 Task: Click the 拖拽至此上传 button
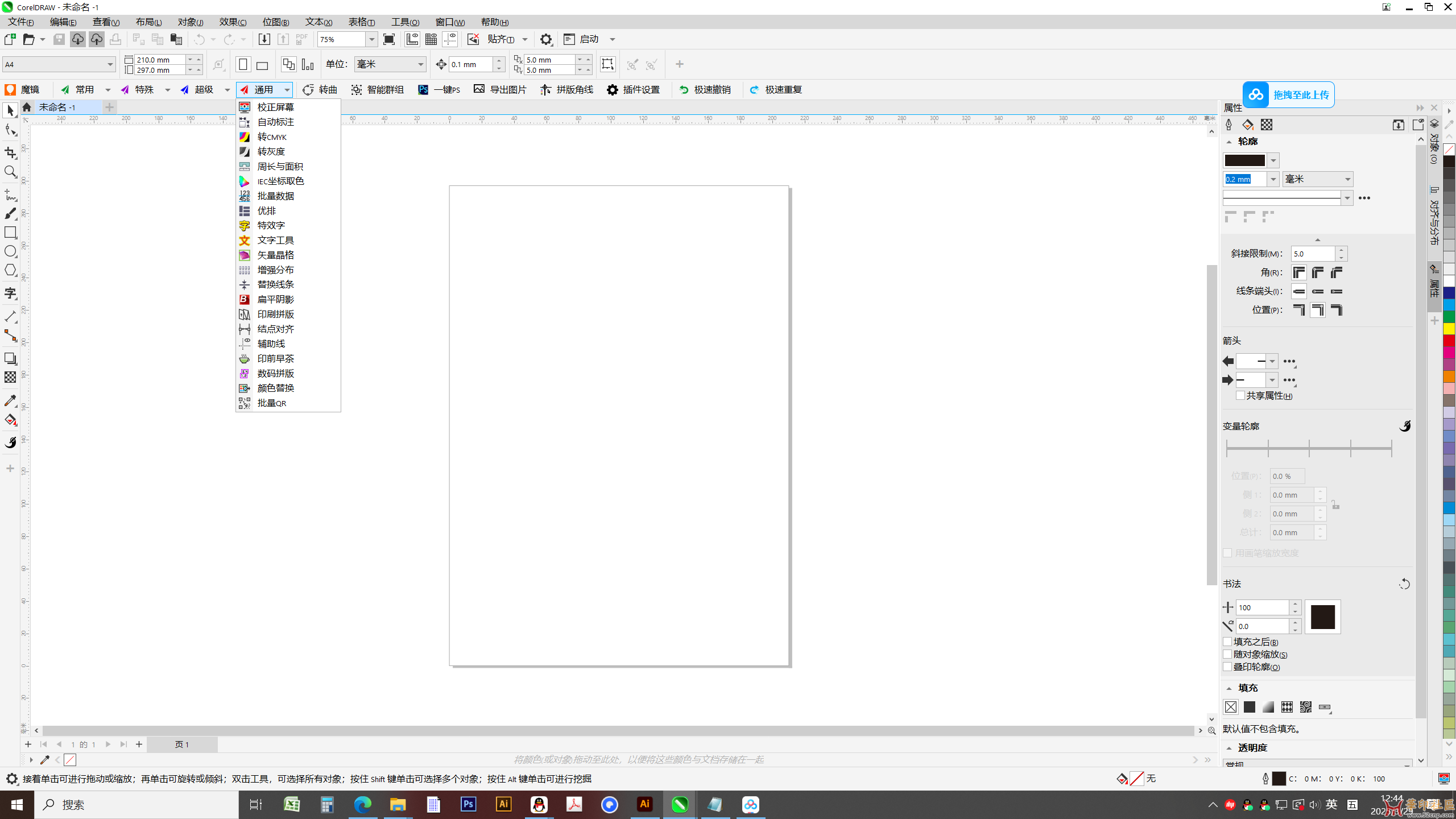coord(1288,94)
